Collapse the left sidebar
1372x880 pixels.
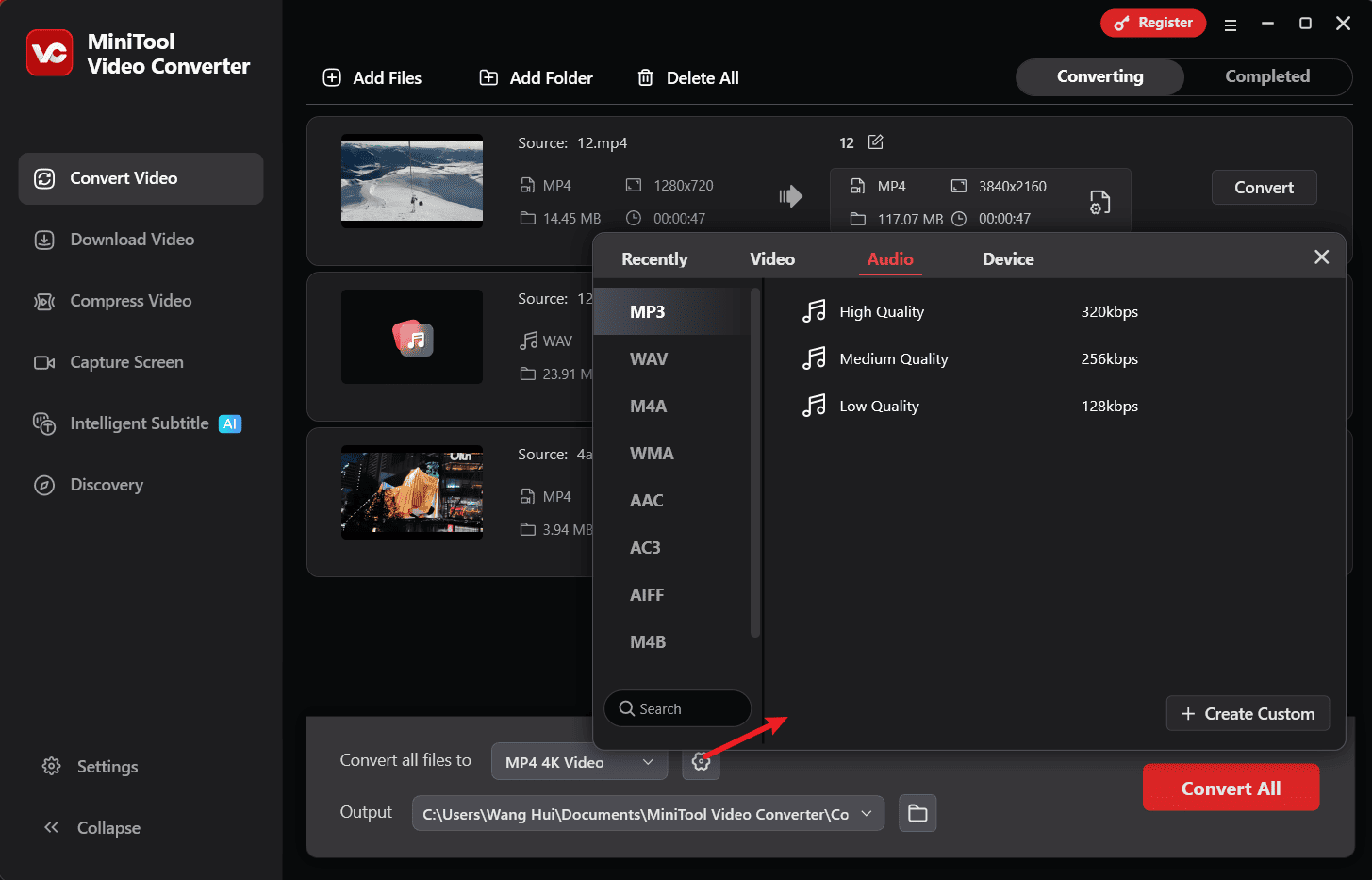92,827
